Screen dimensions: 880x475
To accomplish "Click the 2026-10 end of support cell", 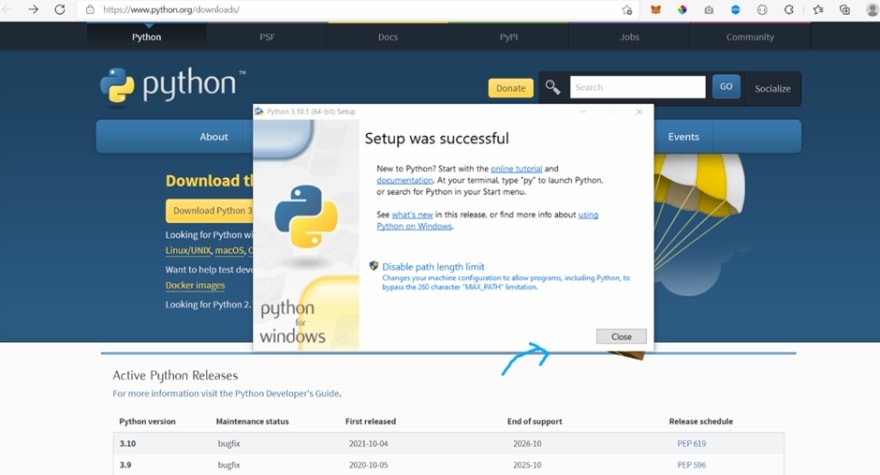I will 527,444.
